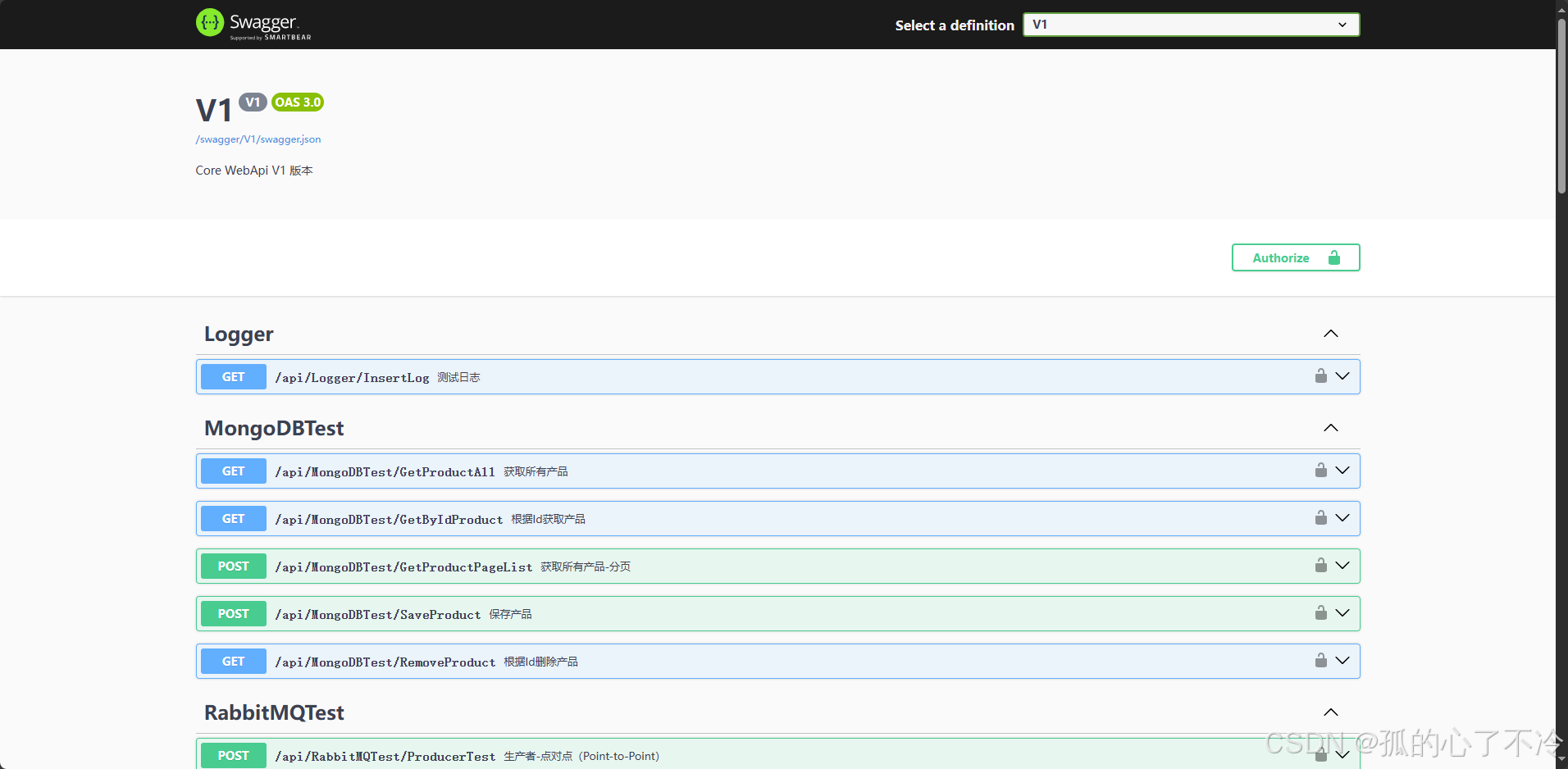Click the OAS 3.0 badge

click(298, 102)
